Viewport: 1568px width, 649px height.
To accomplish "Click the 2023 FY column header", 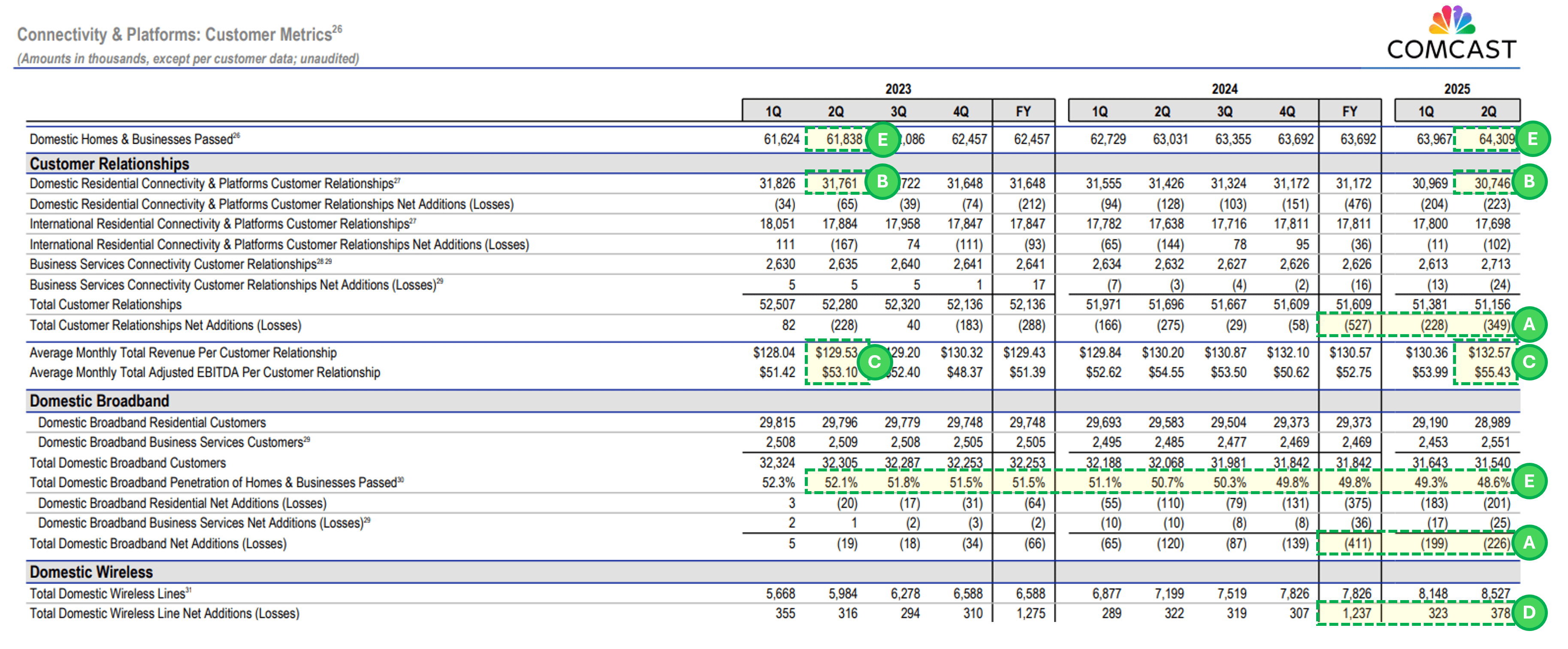I will point(1024,111).
